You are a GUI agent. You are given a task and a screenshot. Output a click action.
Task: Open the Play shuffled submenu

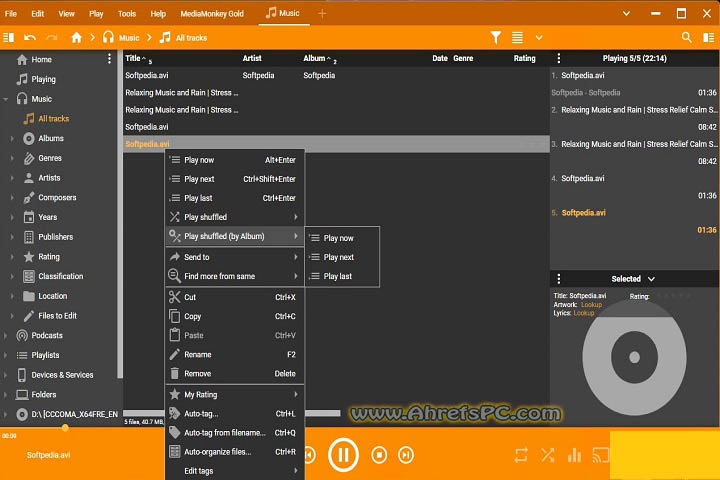click(235, 217)
